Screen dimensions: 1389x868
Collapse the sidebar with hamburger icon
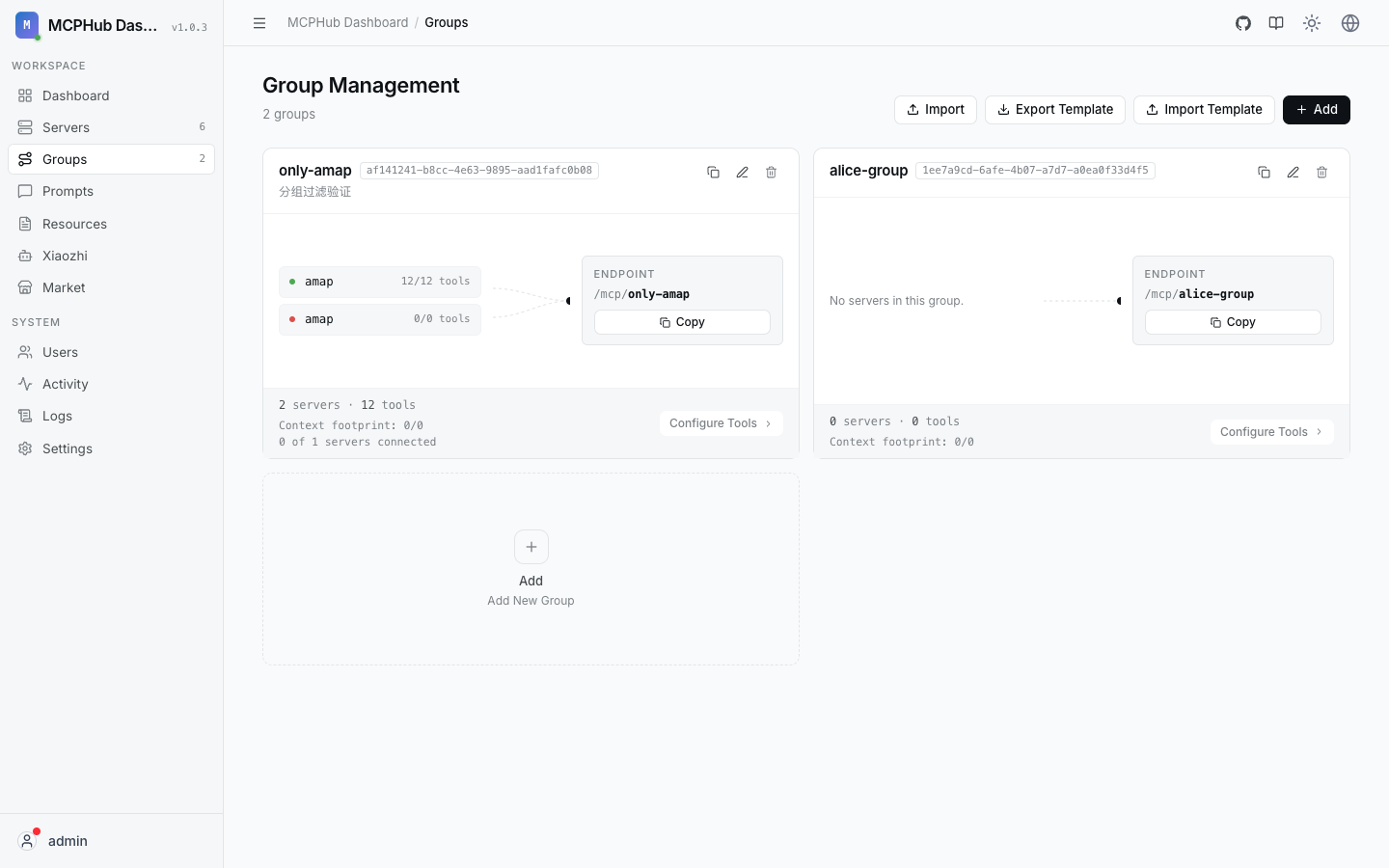[259, 23]
